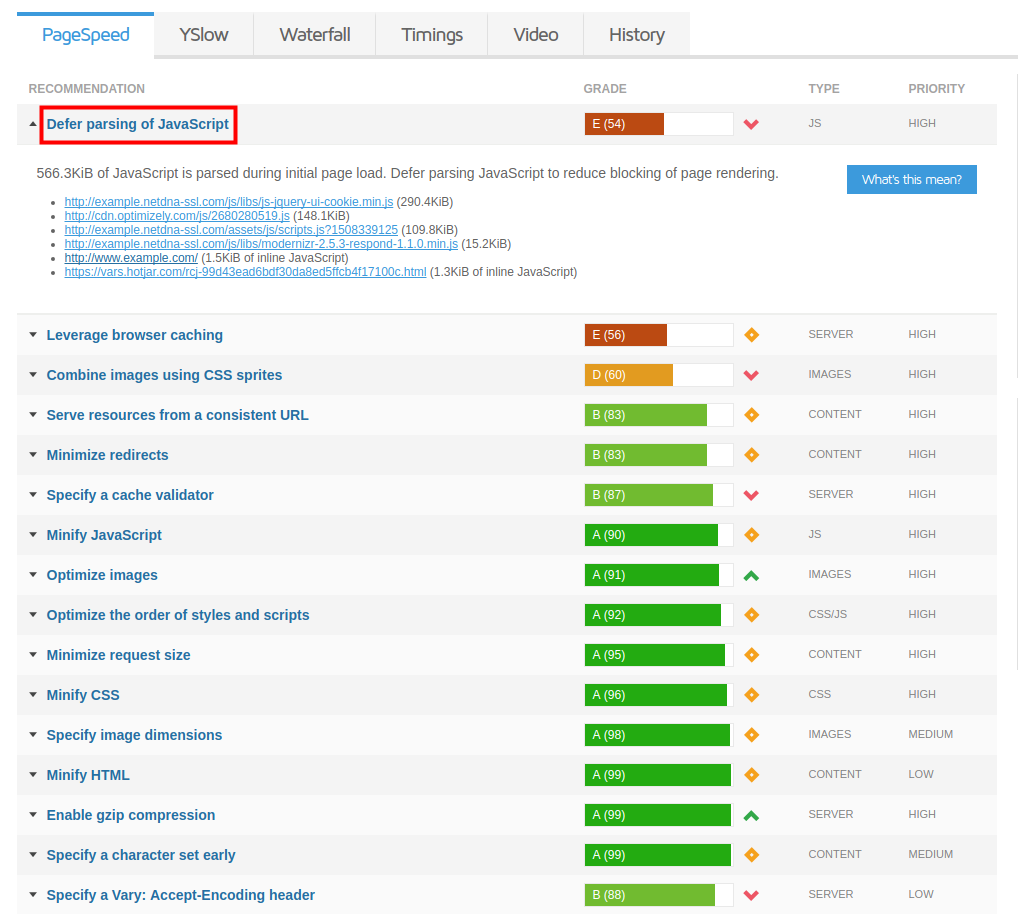Click the red down-arrow icon for Specify a cache validator
This screenshot has height=914, width=1018.
(751, 495)
